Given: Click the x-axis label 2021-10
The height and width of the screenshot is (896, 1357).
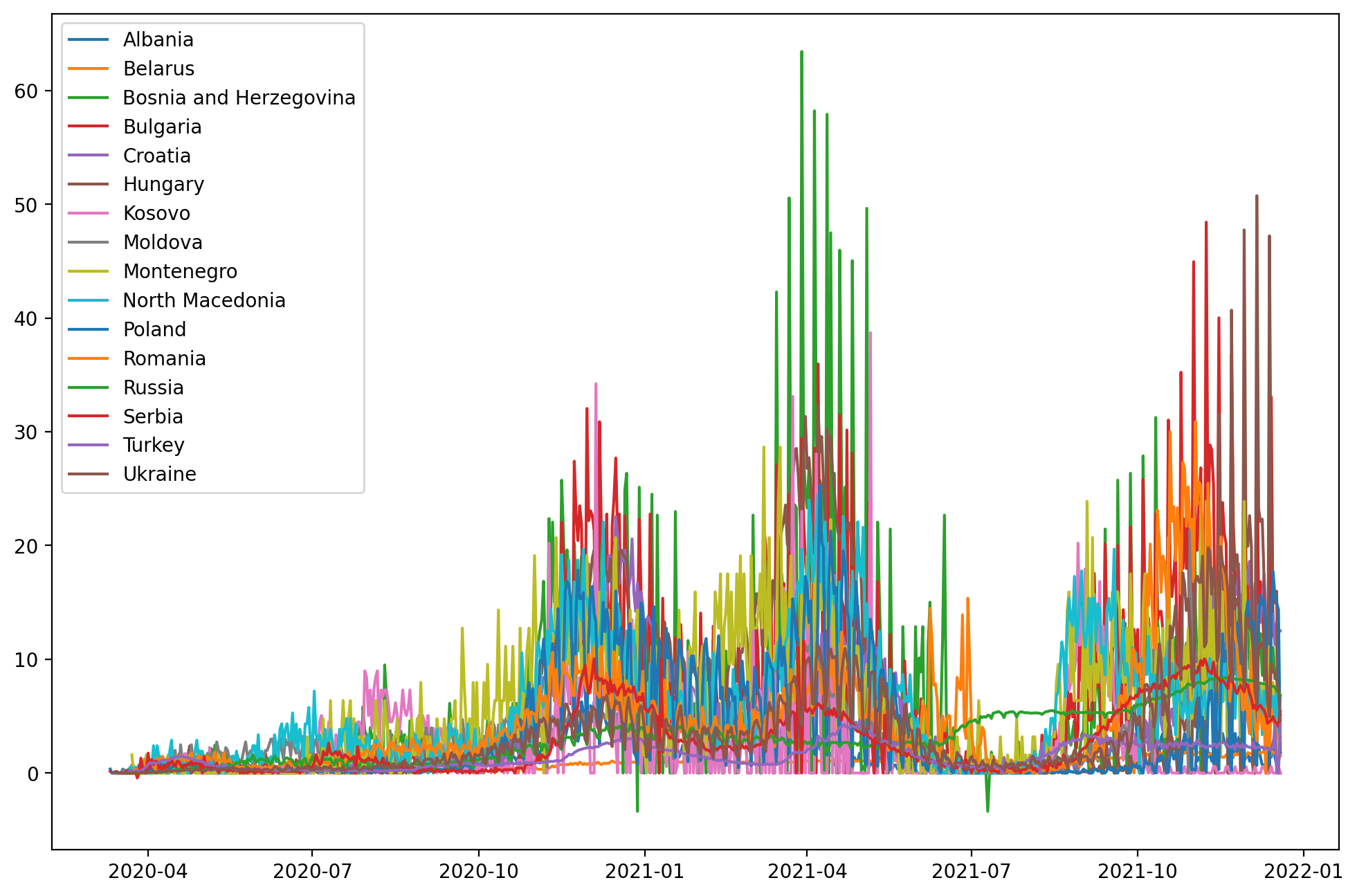Looking at the screenshot, I should (x=1138, y=872).
